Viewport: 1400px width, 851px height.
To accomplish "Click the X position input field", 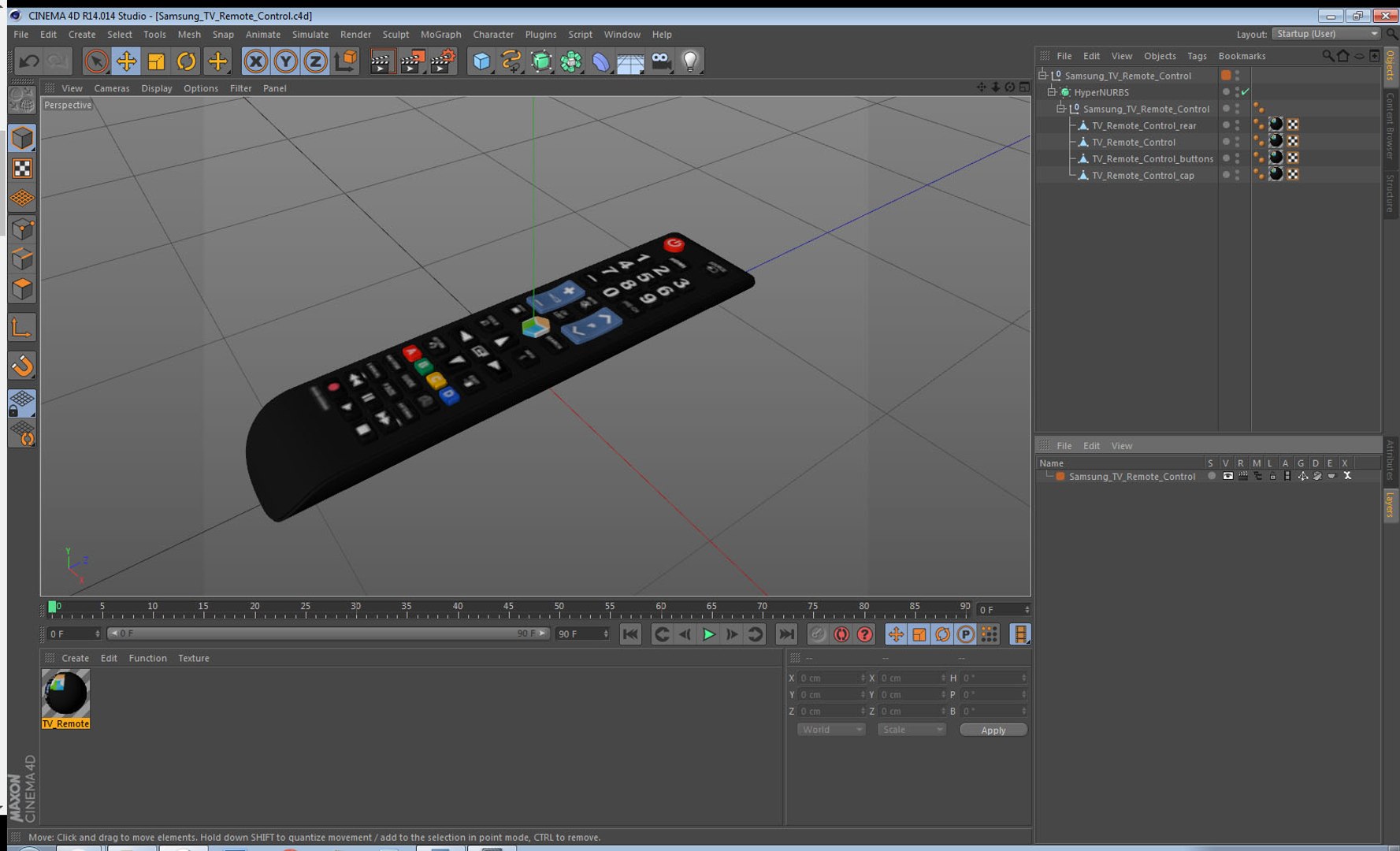I will pos(831,678).
